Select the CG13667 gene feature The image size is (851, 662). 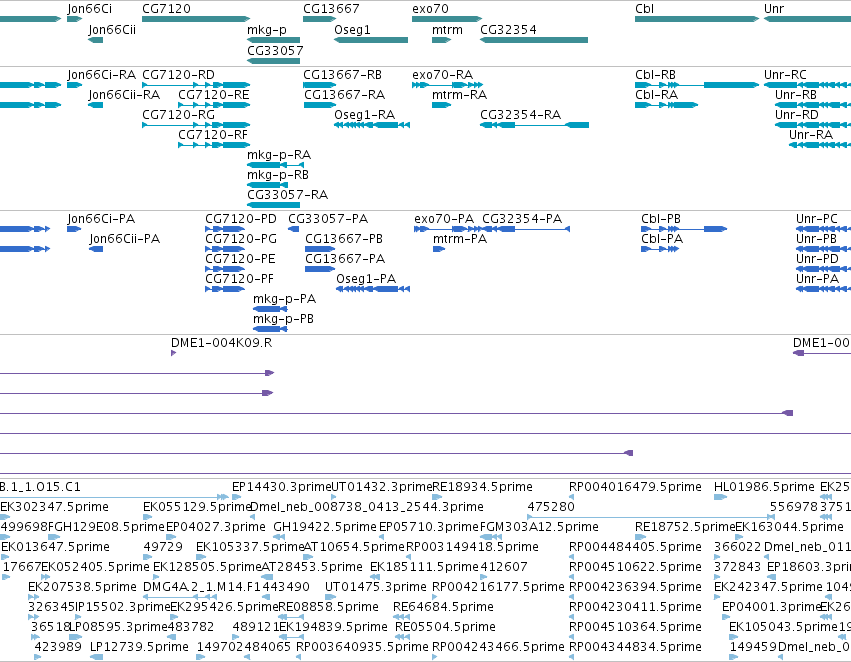pyautogui.click(x=320, y=19)
